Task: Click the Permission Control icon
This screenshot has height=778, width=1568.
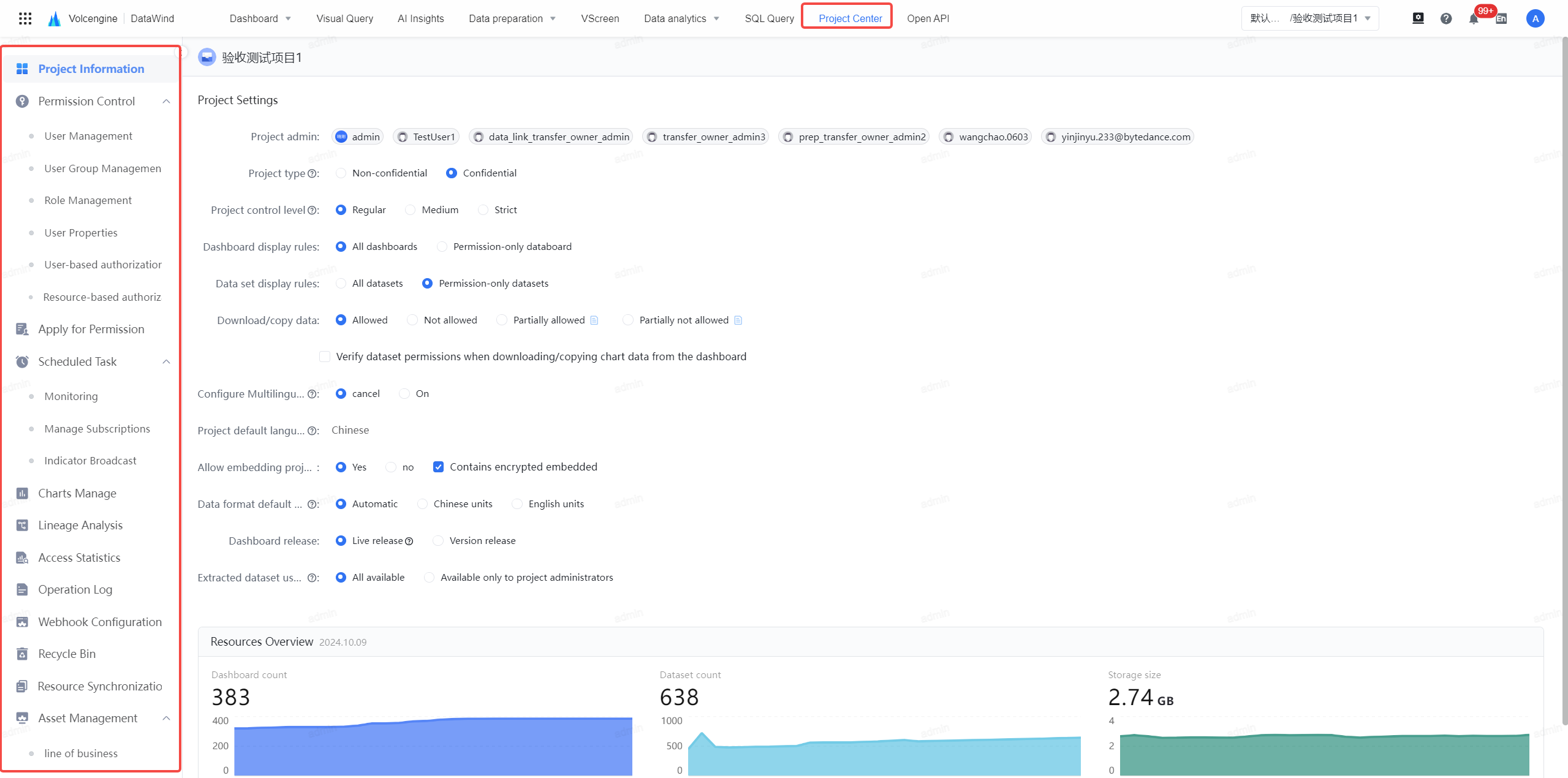Action: [22, 101]
